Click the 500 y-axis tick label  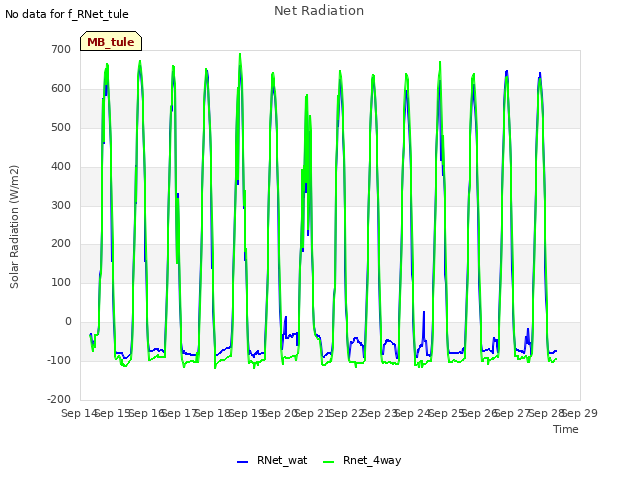coord(61,127)
